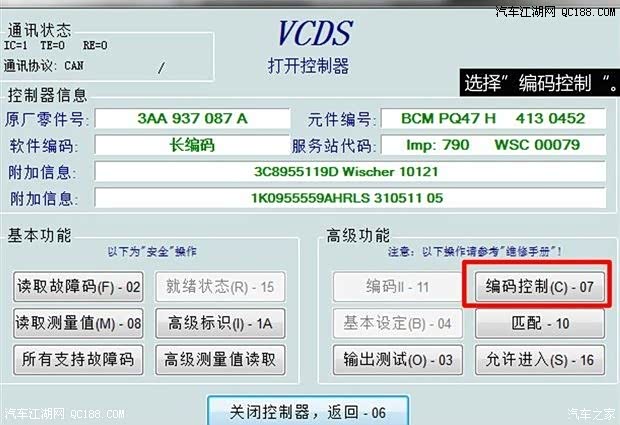Start 输出测试(O) - 03
This screenshot has height=425, width=620.
pos(398,360)
